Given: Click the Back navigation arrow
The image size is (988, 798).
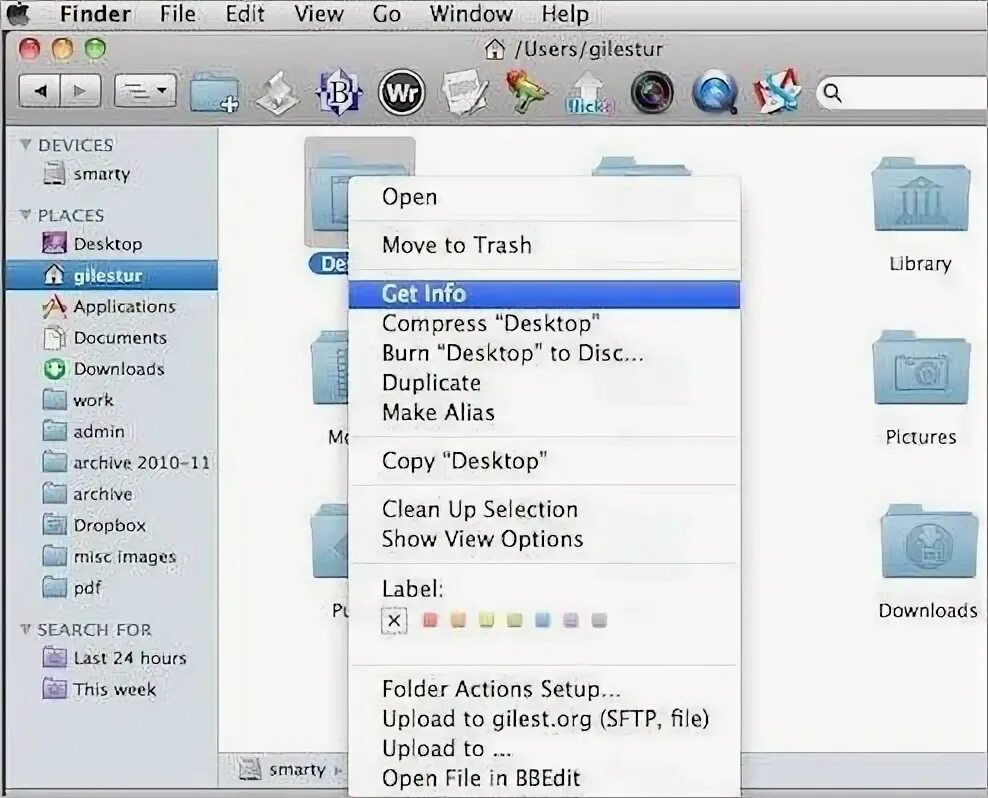Looking at the screenshot, I should tap(40, 92).
